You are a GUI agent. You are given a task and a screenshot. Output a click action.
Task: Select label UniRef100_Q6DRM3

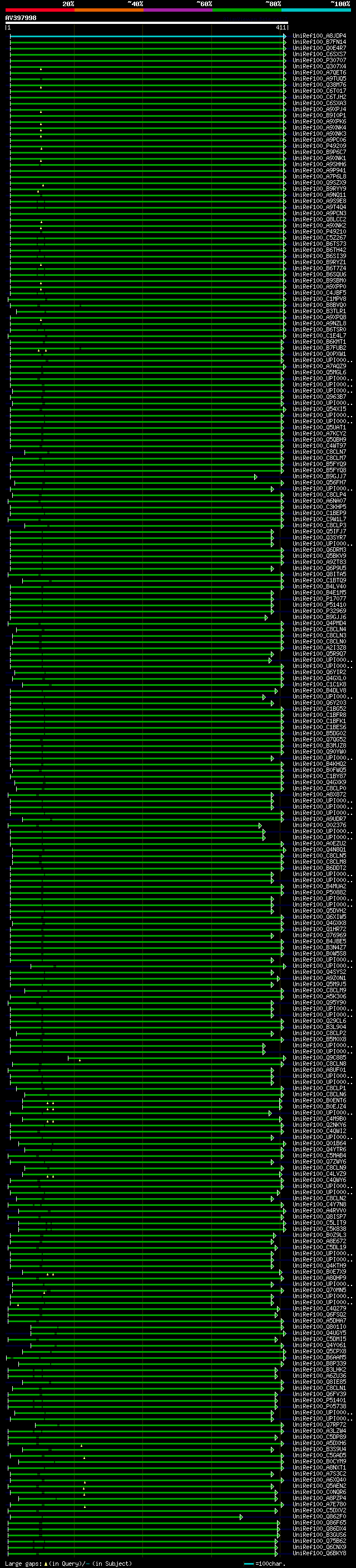tap(319, 550)
